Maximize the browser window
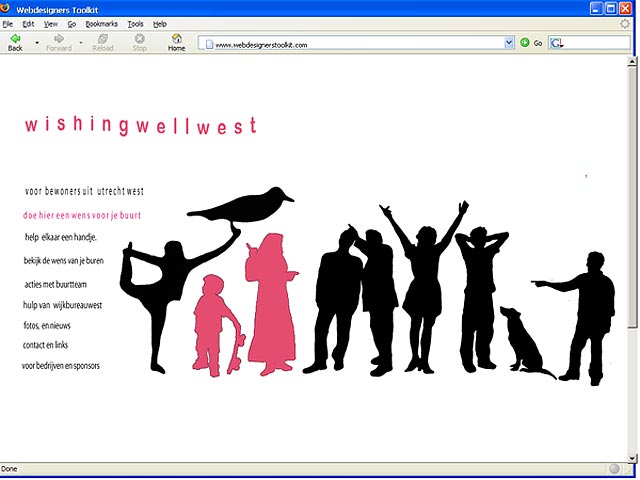 point(611,9)
